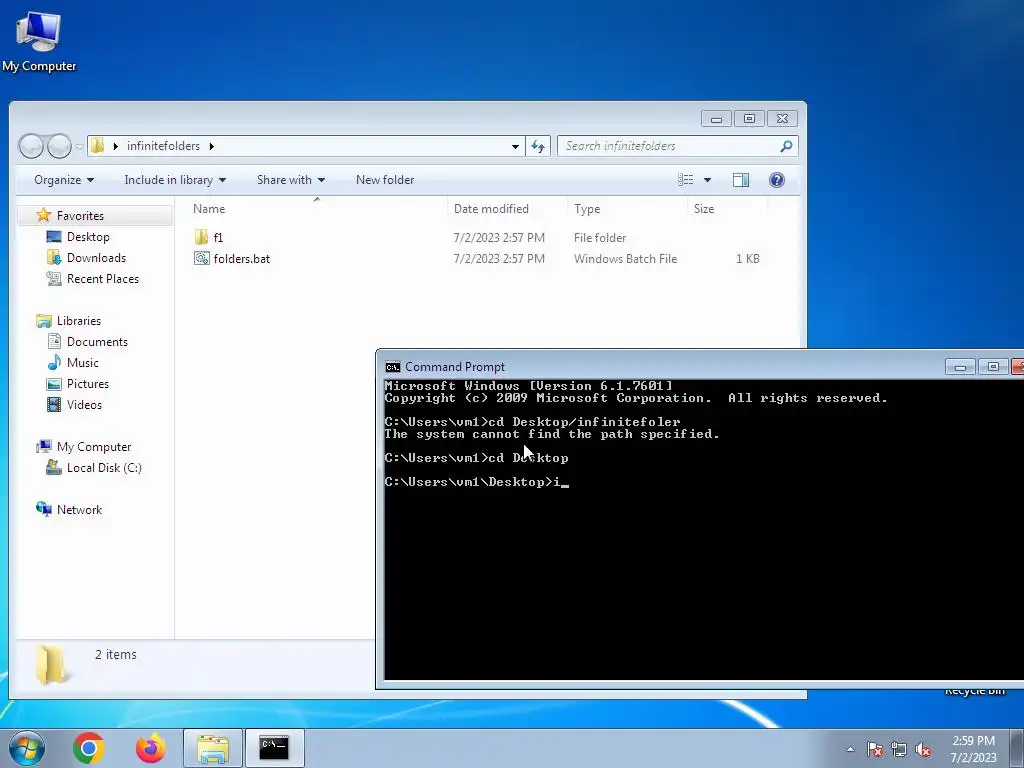Click the Search infinitefolders field
Image resolution: width=1024 pixels, height=768 pixels.
[677, 146]
